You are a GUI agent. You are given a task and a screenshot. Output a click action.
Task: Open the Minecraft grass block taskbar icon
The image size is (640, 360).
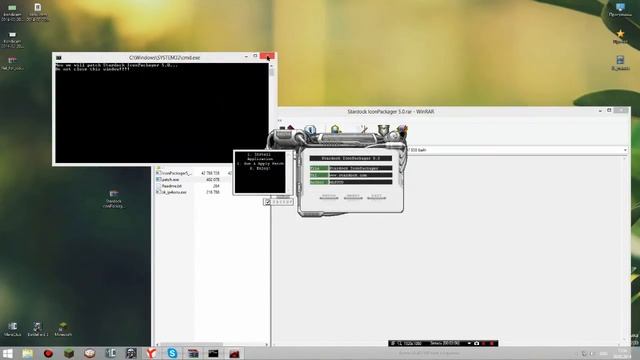point(69,353)
